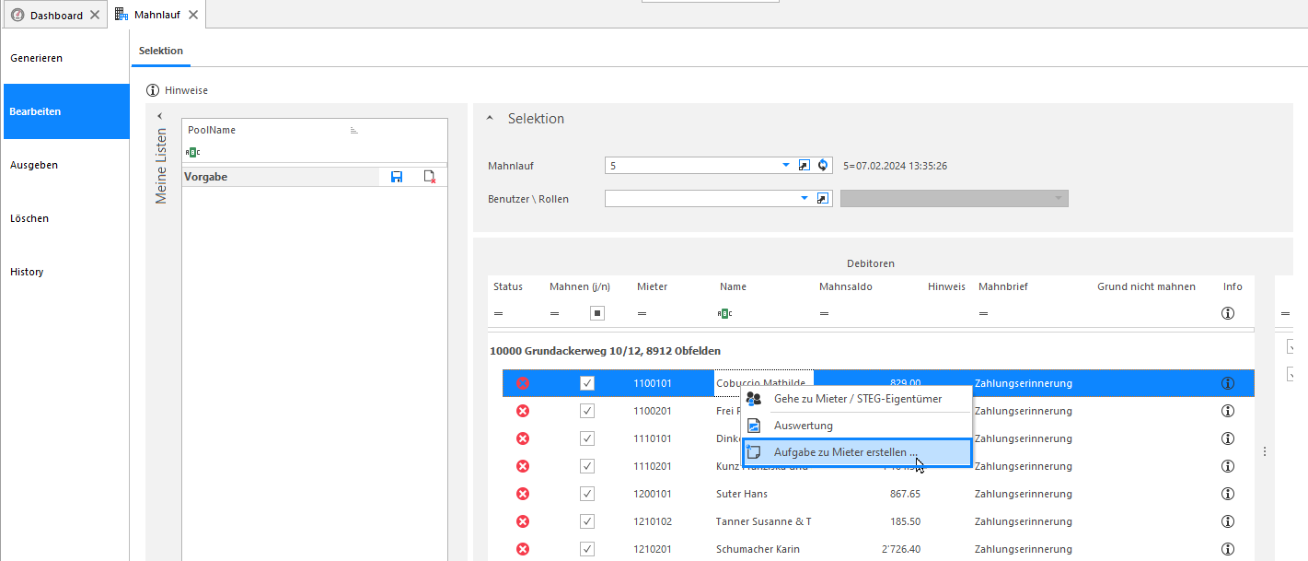The image size is (1308, 561).
Task: Open the Mahnsaldo column filter operator
Action: [x=824, y=313]
